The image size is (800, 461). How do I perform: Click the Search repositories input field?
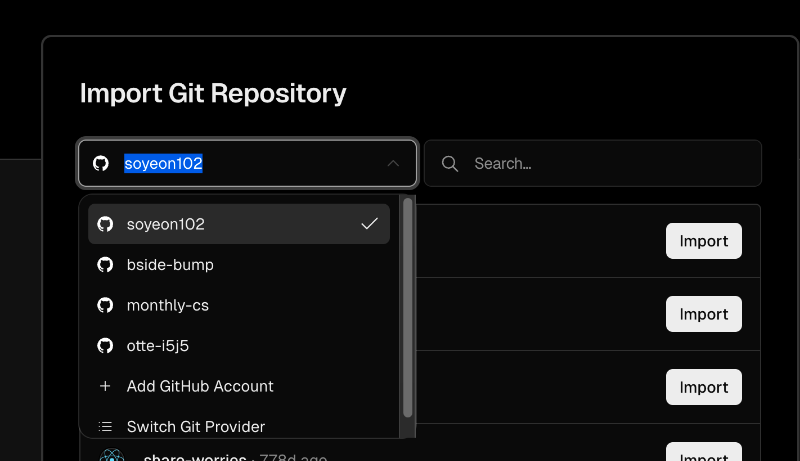(593, 163)
